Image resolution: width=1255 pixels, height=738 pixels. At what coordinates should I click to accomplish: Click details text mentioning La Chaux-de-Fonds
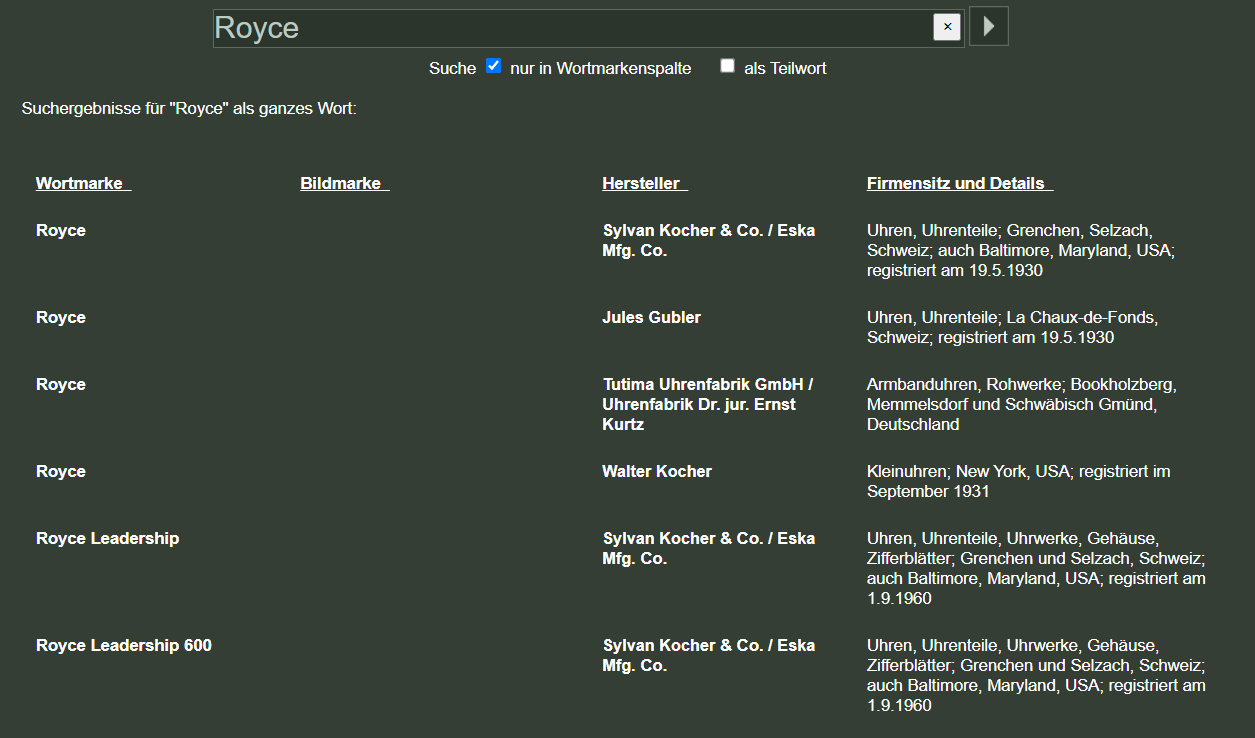pyautogui.click(x=1012, y=327)
